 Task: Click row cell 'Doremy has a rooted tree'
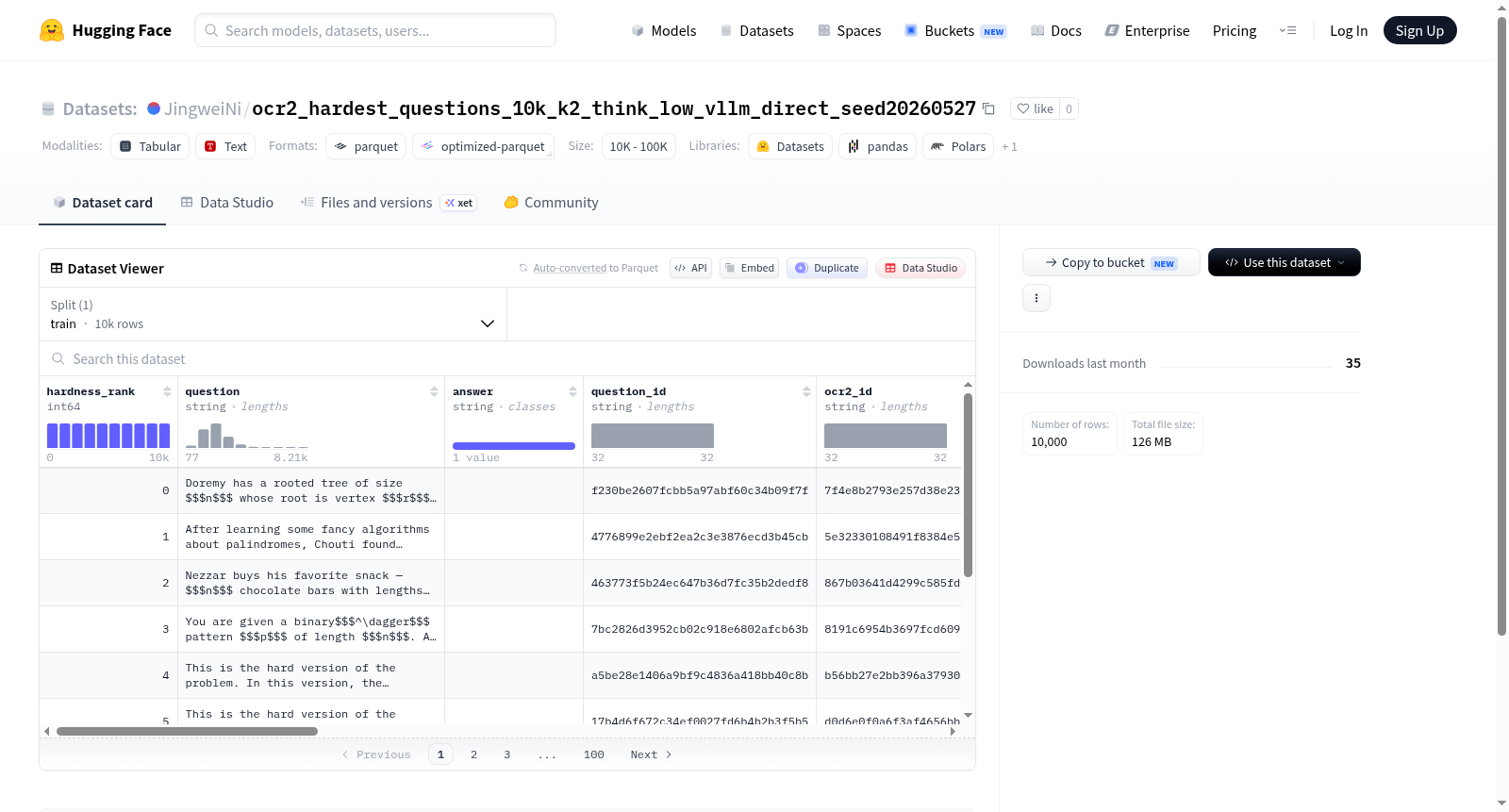coord(311,490)
